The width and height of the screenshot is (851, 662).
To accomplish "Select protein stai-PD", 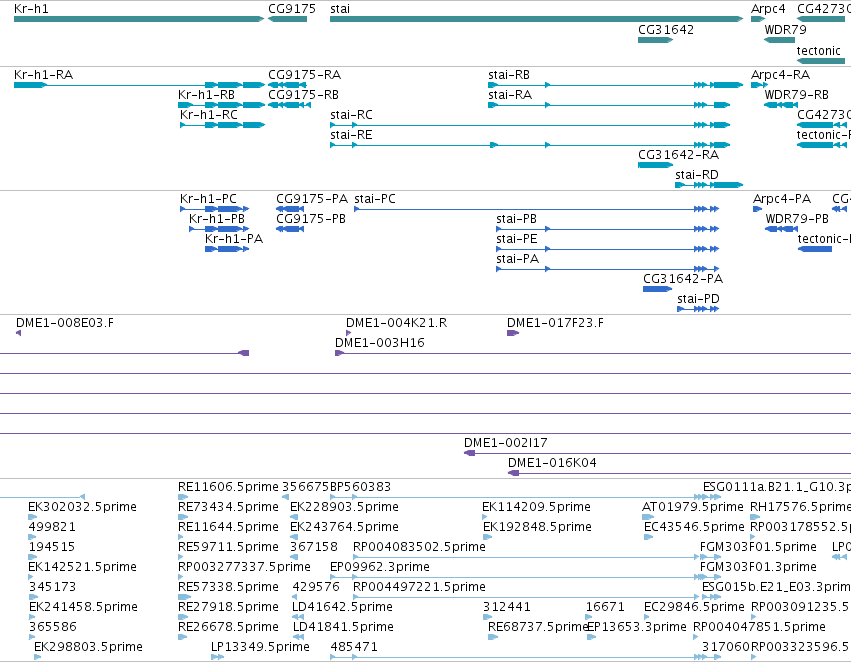I will (x=698, y=309).
